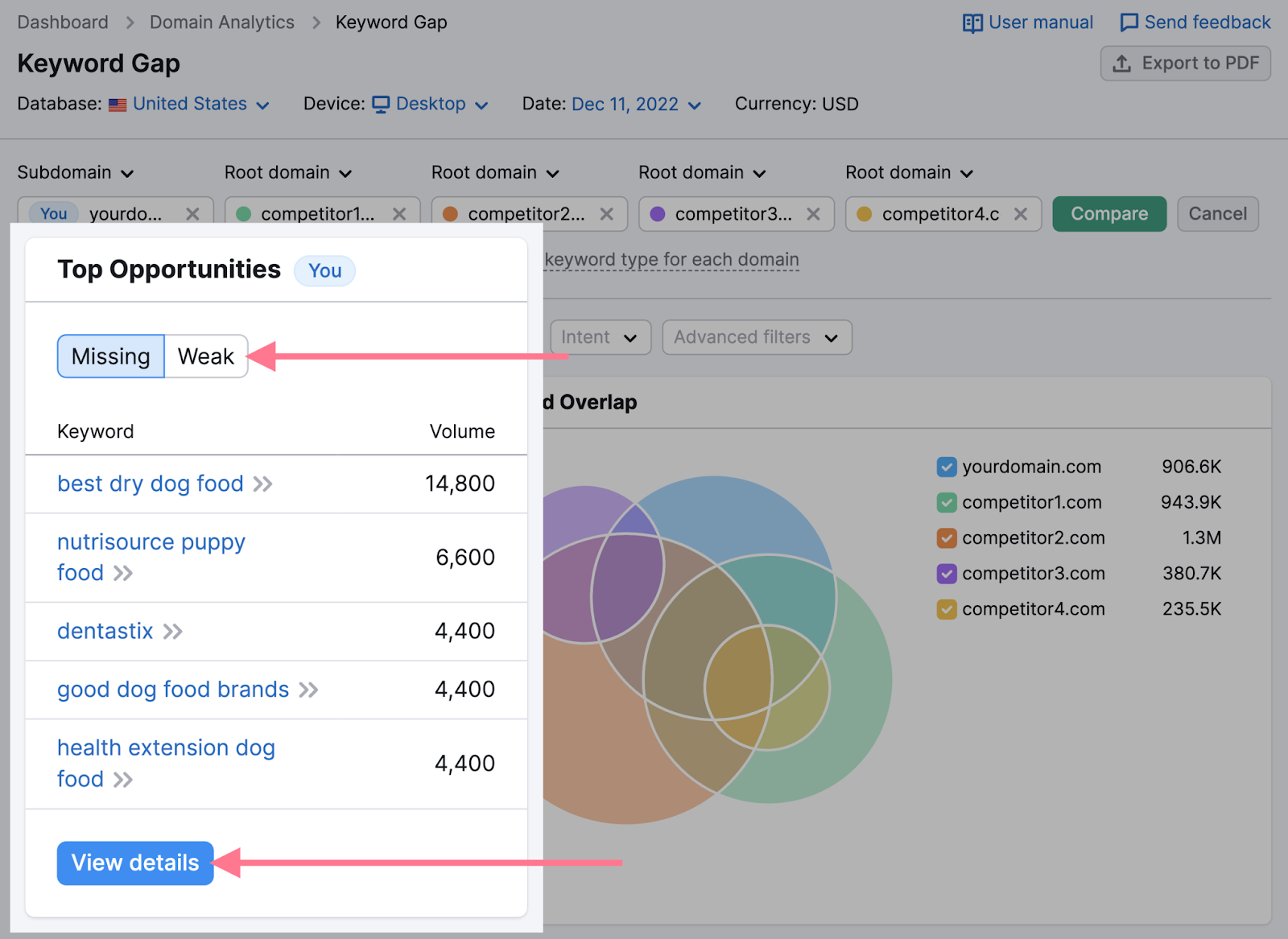Open the User manual
Viewport: 1288px width, 939px height.
pyautogui.click(x=1027, y=22)
